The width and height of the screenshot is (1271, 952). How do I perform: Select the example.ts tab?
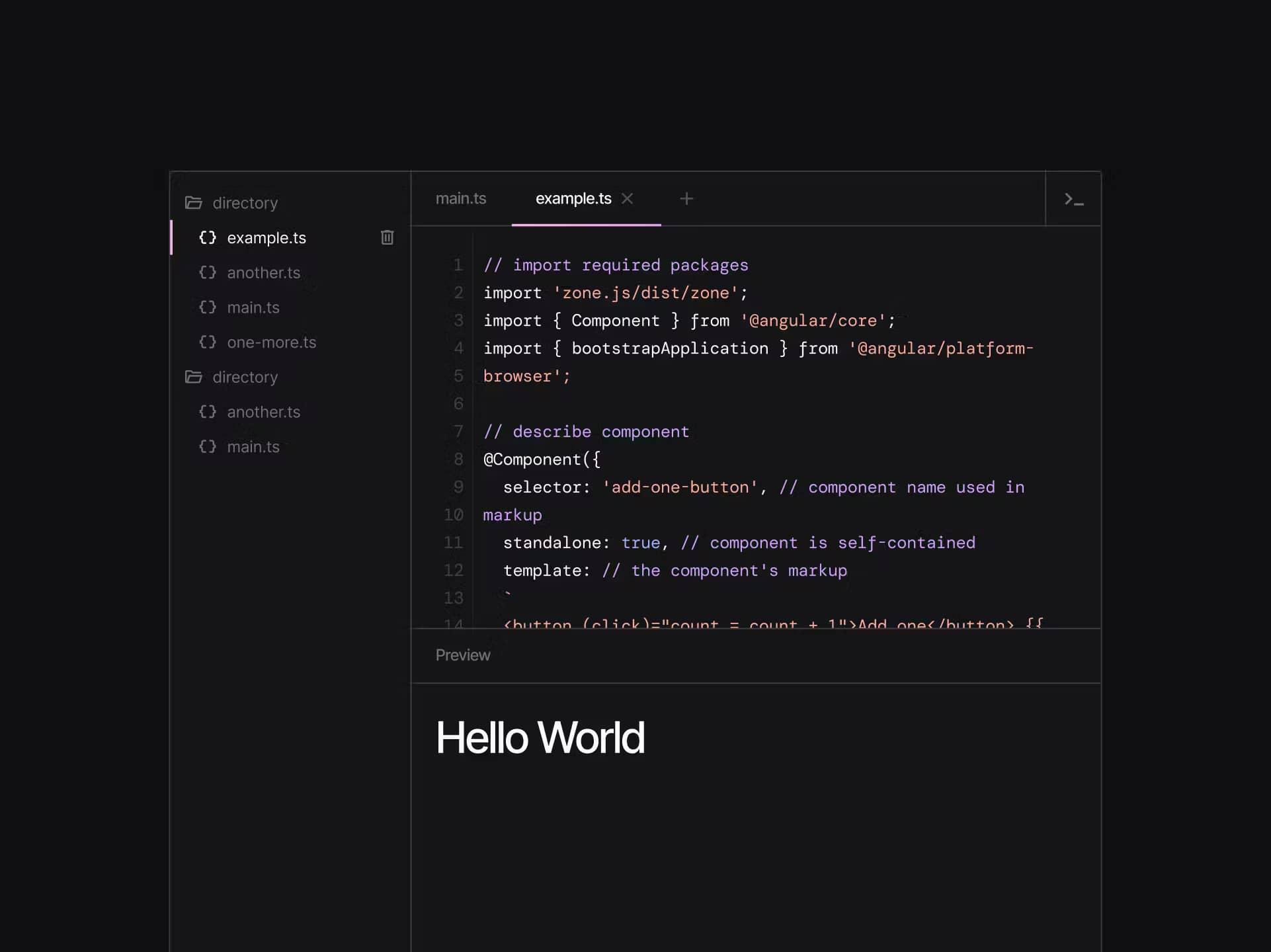573,198
